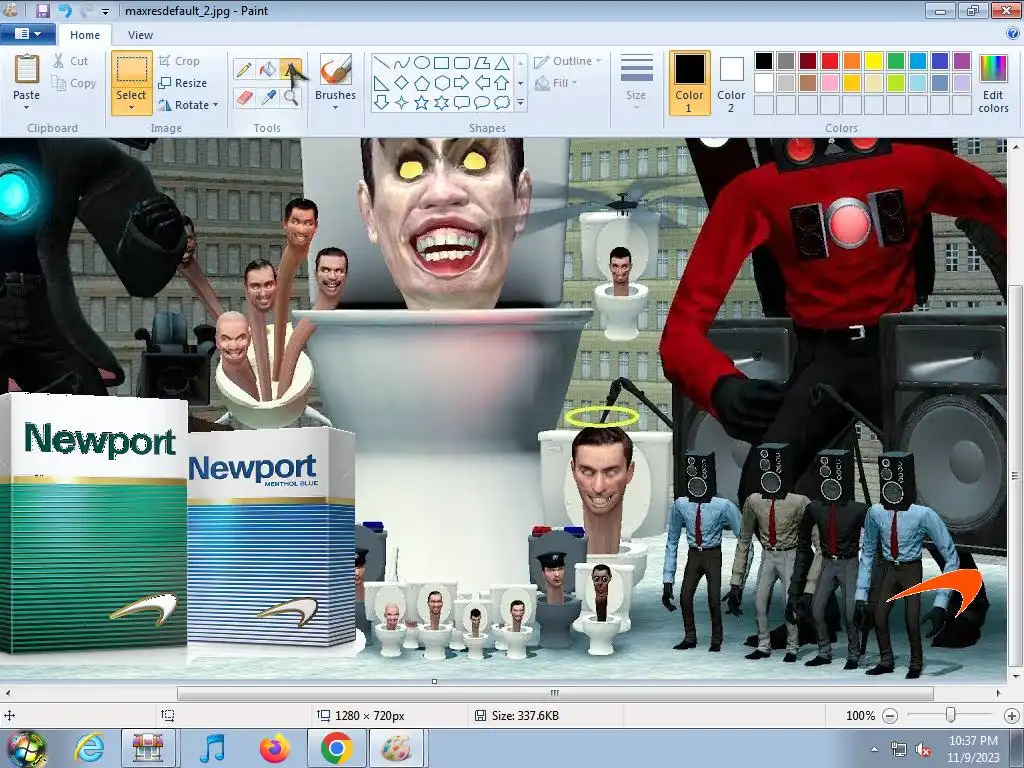Choose the Polygon shape

click(x=482, y=63)
